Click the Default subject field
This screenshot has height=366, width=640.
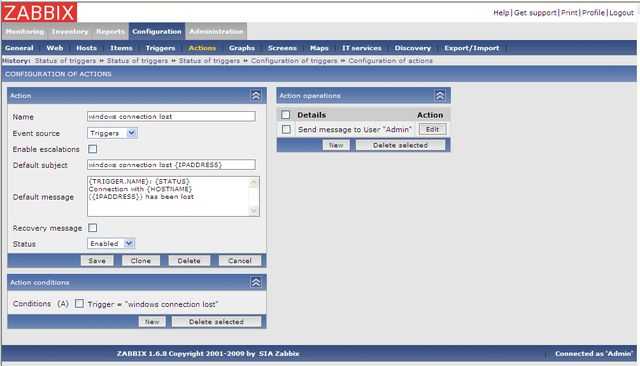pos(171,164)
